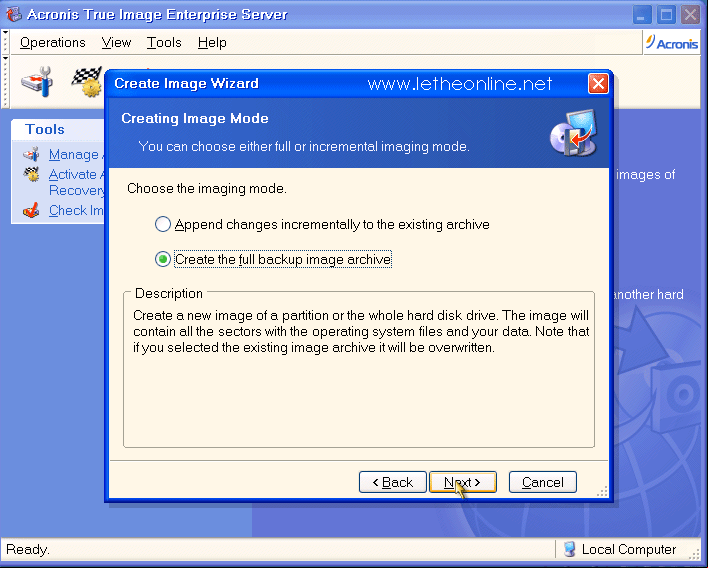Go Back in the wizard
The height and width of the screenshot is (568, 708).
coord(392,482)
